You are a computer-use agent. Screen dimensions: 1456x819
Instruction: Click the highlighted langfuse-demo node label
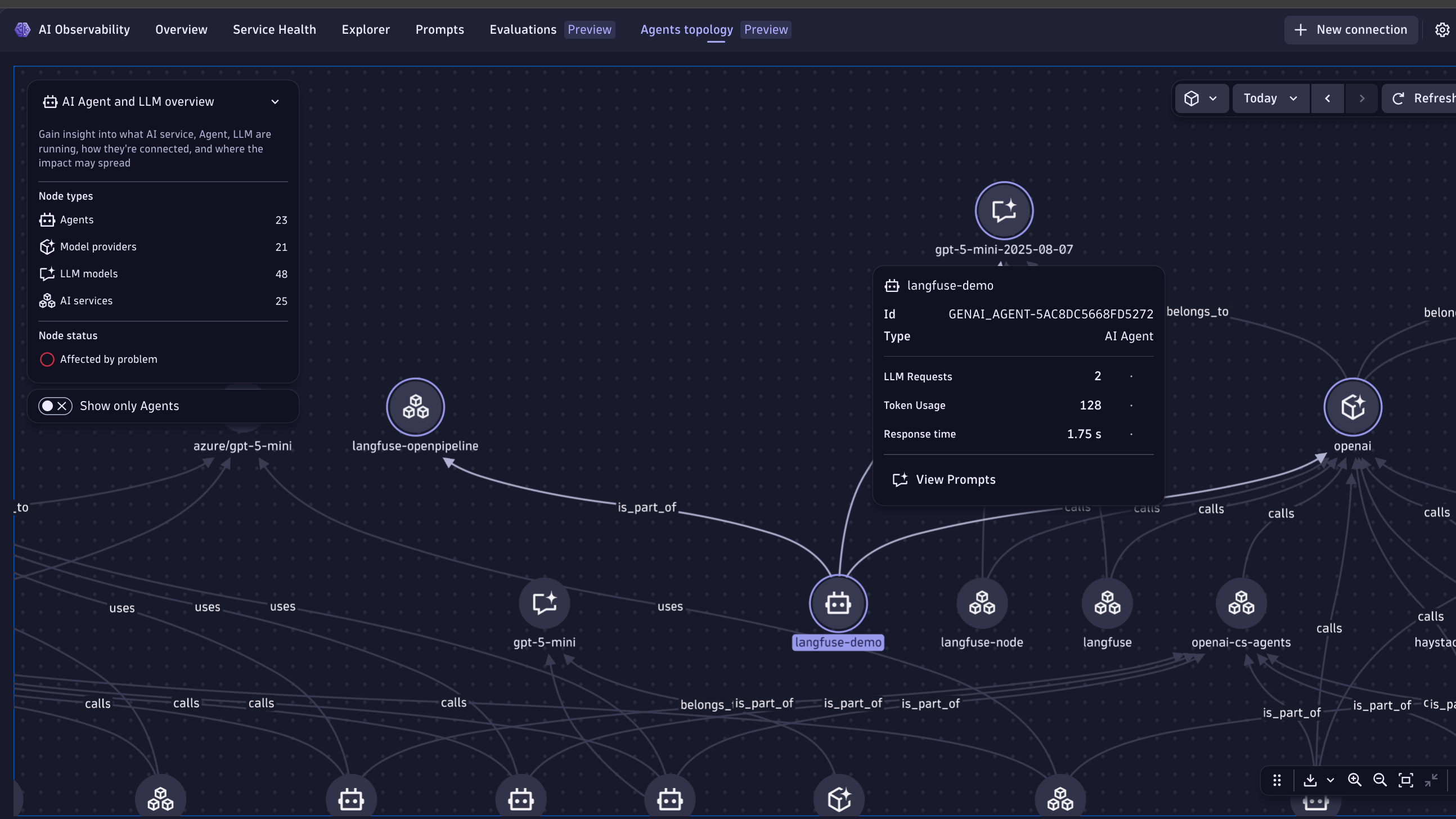pyautogui.click(x=838, y=642)
